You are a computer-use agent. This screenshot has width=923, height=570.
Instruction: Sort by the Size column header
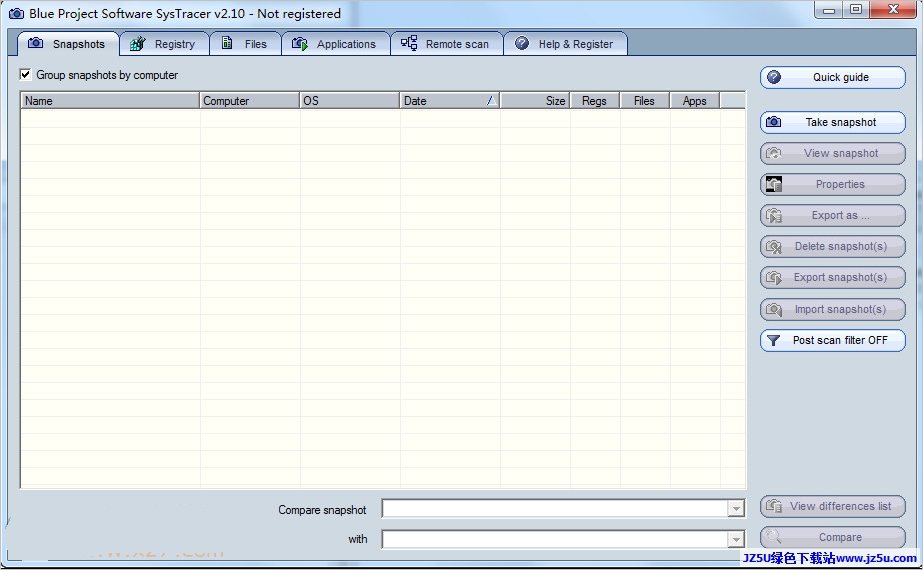coord(534,101)
